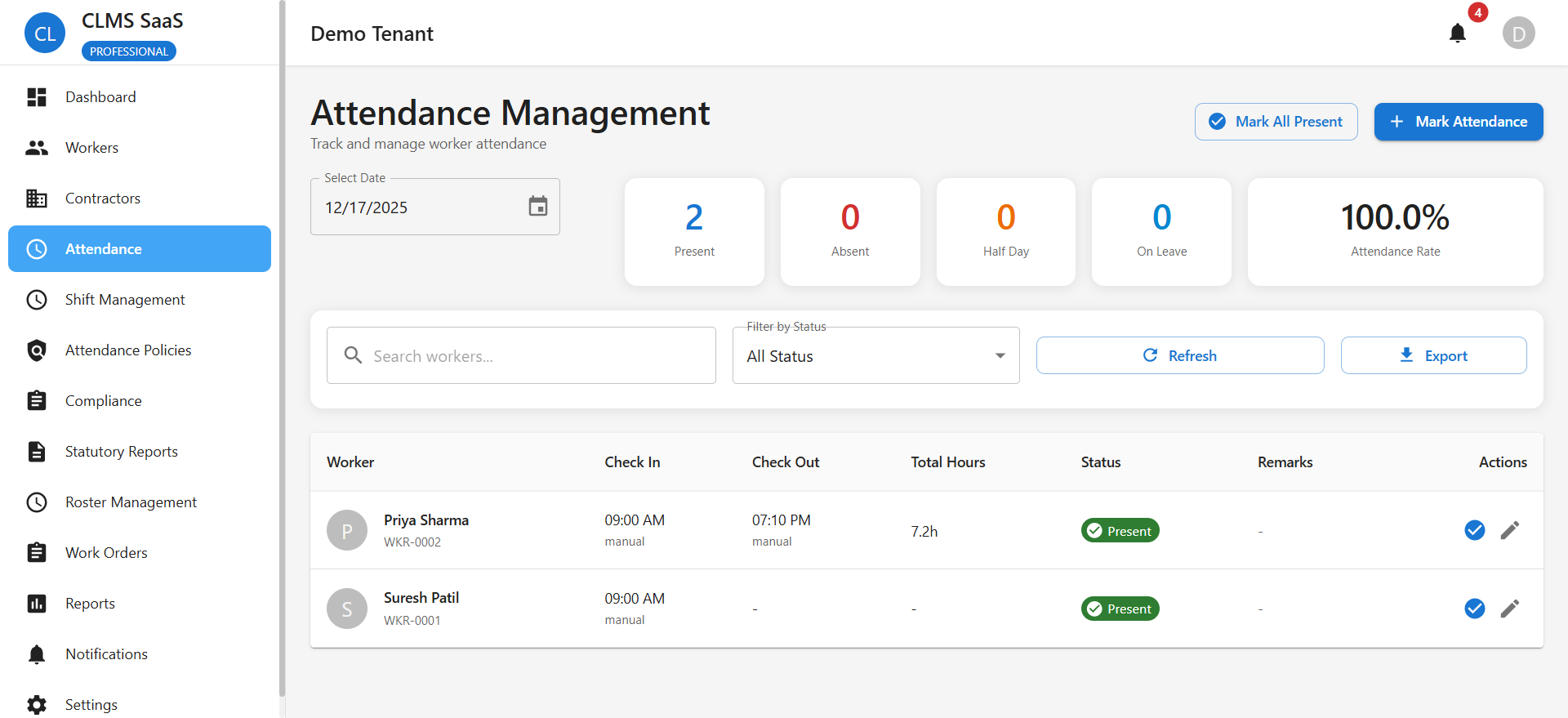Click the CL logo in sidebar
This screenshot has height=718, width=1568.
click(x=45, y=33)
